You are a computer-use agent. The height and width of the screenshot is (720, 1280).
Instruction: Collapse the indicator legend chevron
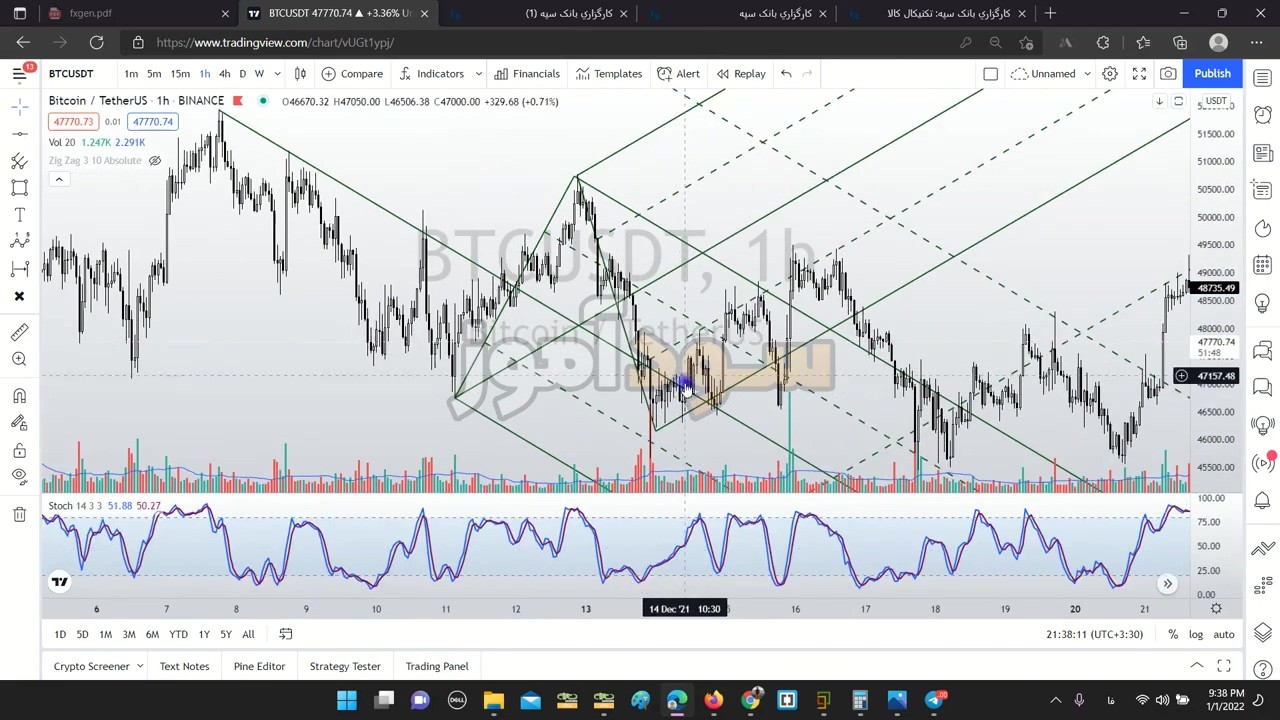pyautogui.click(x=59, y=179)
